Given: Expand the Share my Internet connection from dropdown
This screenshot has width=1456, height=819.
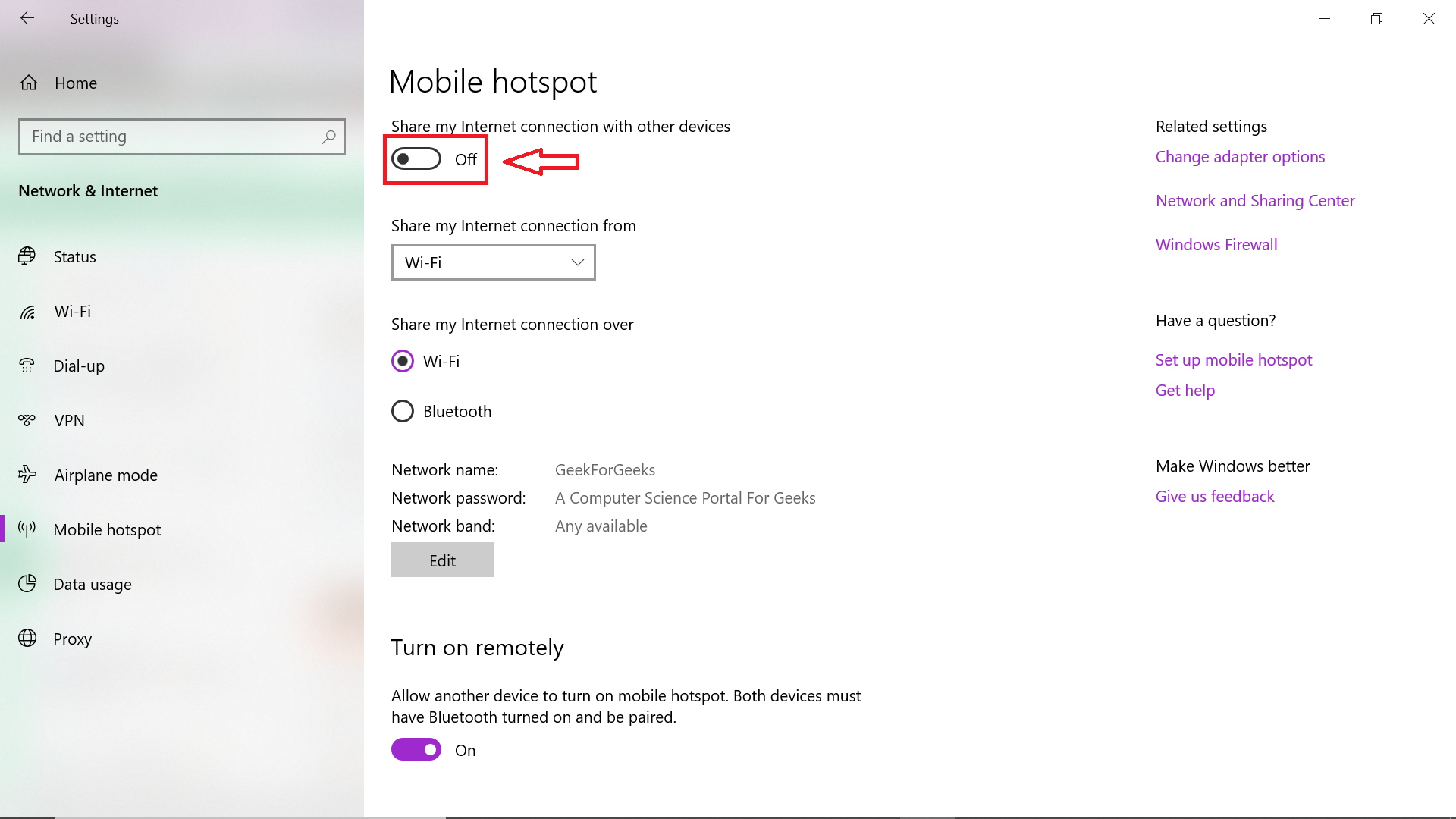Looking at the screenshot, I should click(492, 261).
